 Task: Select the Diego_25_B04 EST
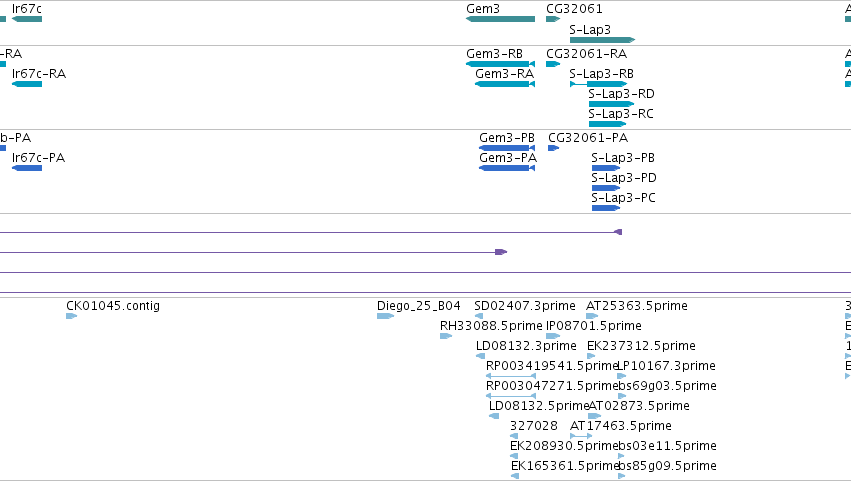pyautogui.click(x=385, y=316)
